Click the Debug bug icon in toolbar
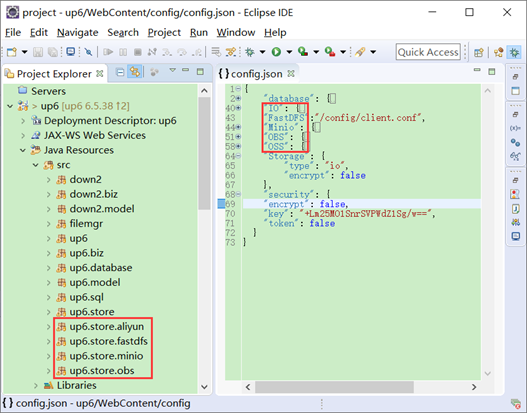 pos(249,52)
